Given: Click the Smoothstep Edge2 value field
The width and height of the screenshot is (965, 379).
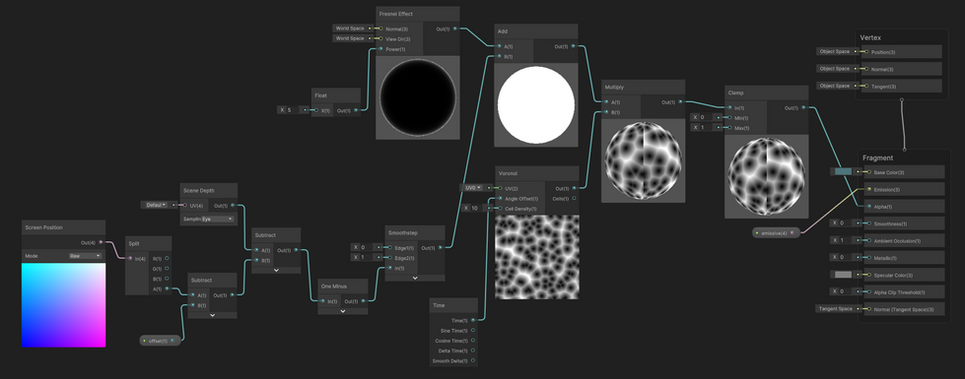Looking at the screenshot, I should point(366,257).
